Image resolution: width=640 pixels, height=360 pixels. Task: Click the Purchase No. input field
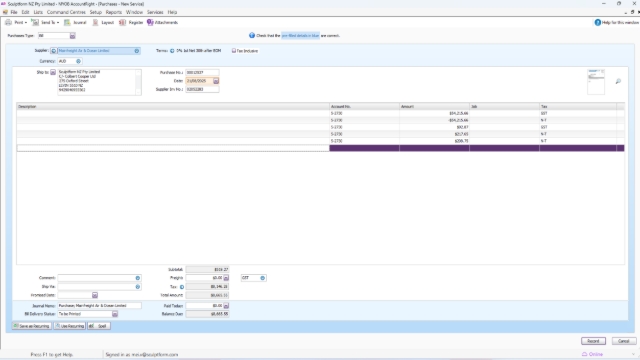202,72
